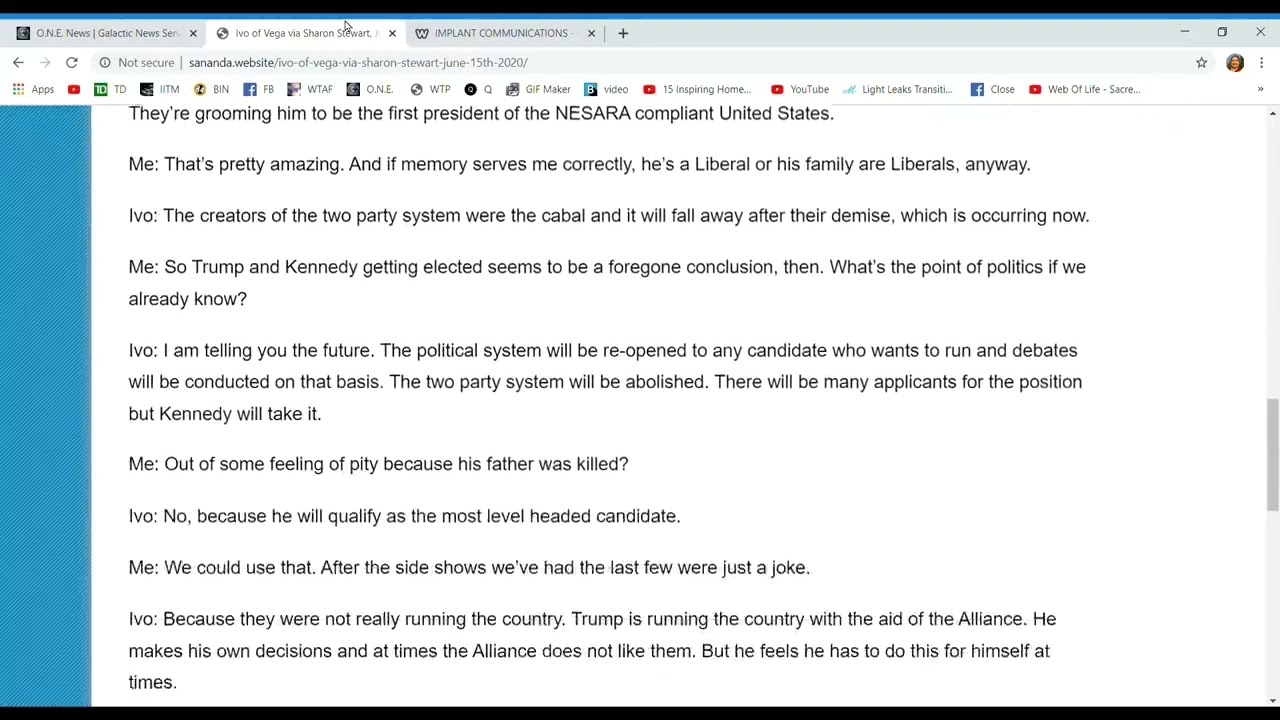
Task: Open Web Of Life - Sacre bookmark
Action: click(x=1084, y=89)
